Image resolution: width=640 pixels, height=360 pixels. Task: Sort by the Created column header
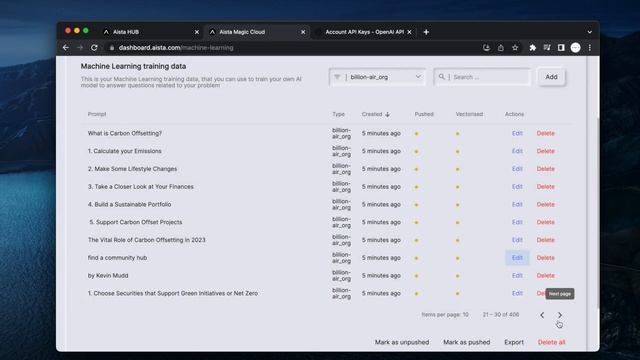(x=376, y=114)
